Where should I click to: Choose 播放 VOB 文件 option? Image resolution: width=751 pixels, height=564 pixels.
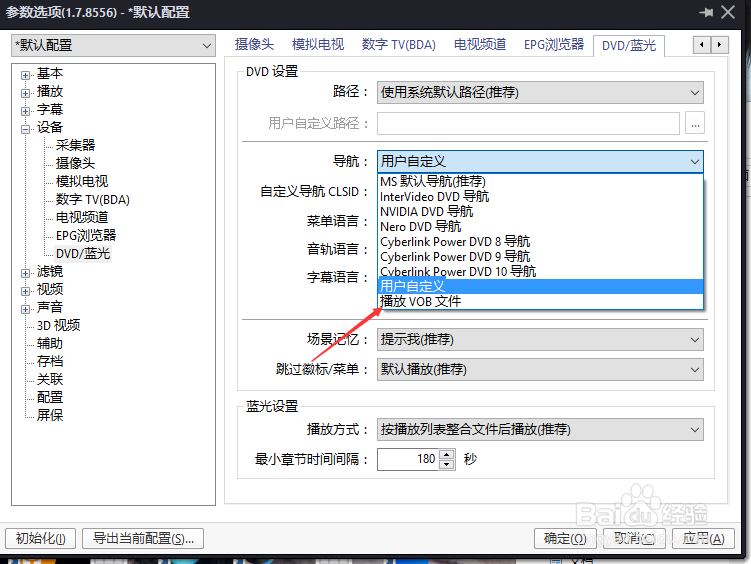[x=540, y=302]
